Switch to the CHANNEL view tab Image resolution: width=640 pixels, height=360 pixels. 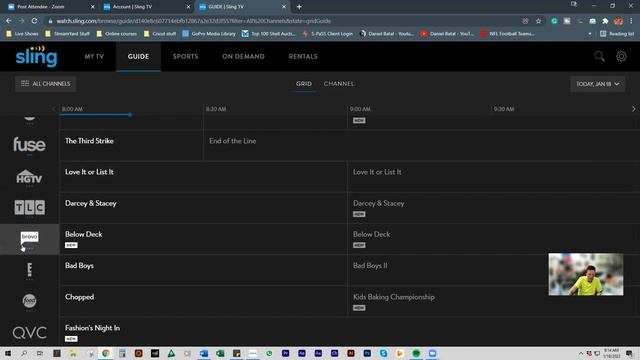pos(339,84)
